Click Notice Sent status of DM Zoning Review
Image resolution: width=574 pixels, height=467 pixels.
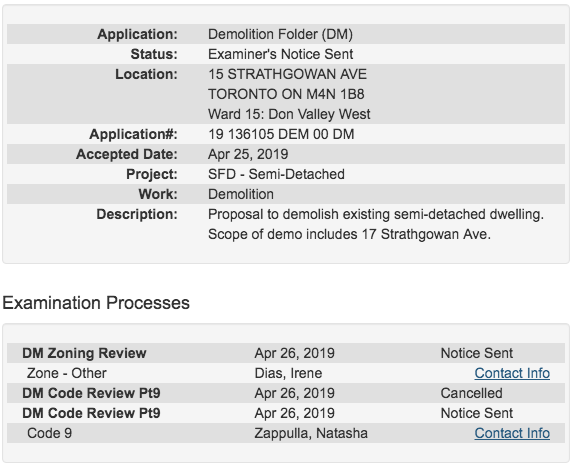pyautogui.click(x=476, y=353)
